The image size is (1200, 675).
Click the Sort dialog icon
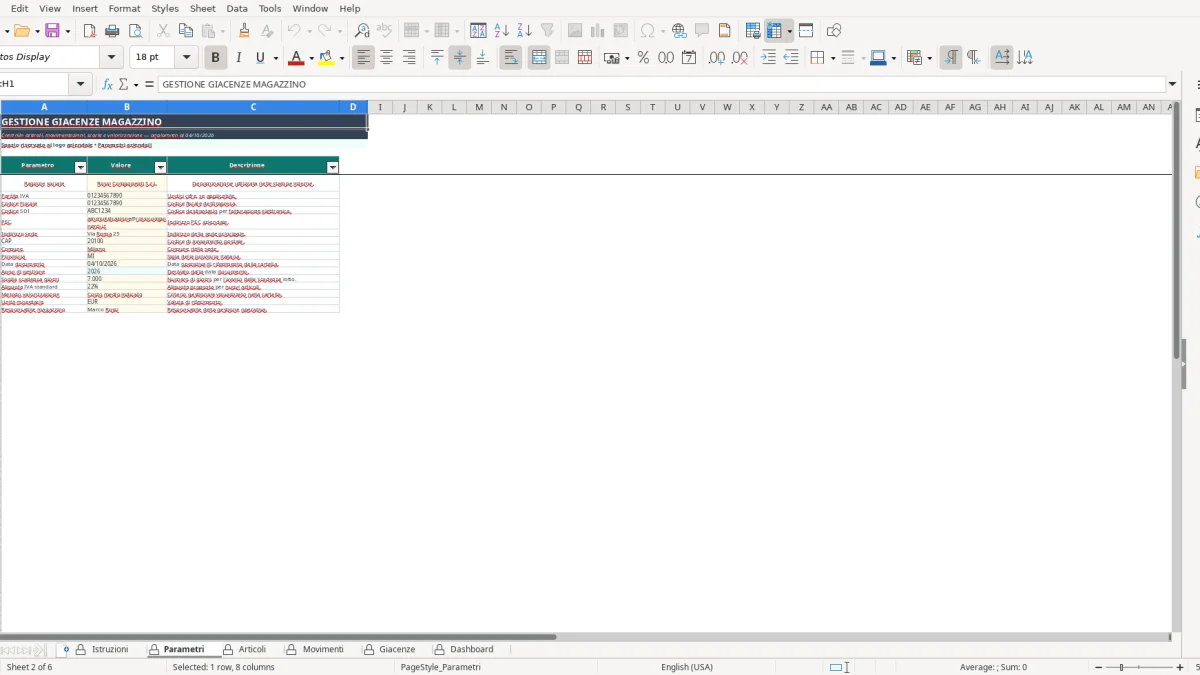click(x=478, y=31)
